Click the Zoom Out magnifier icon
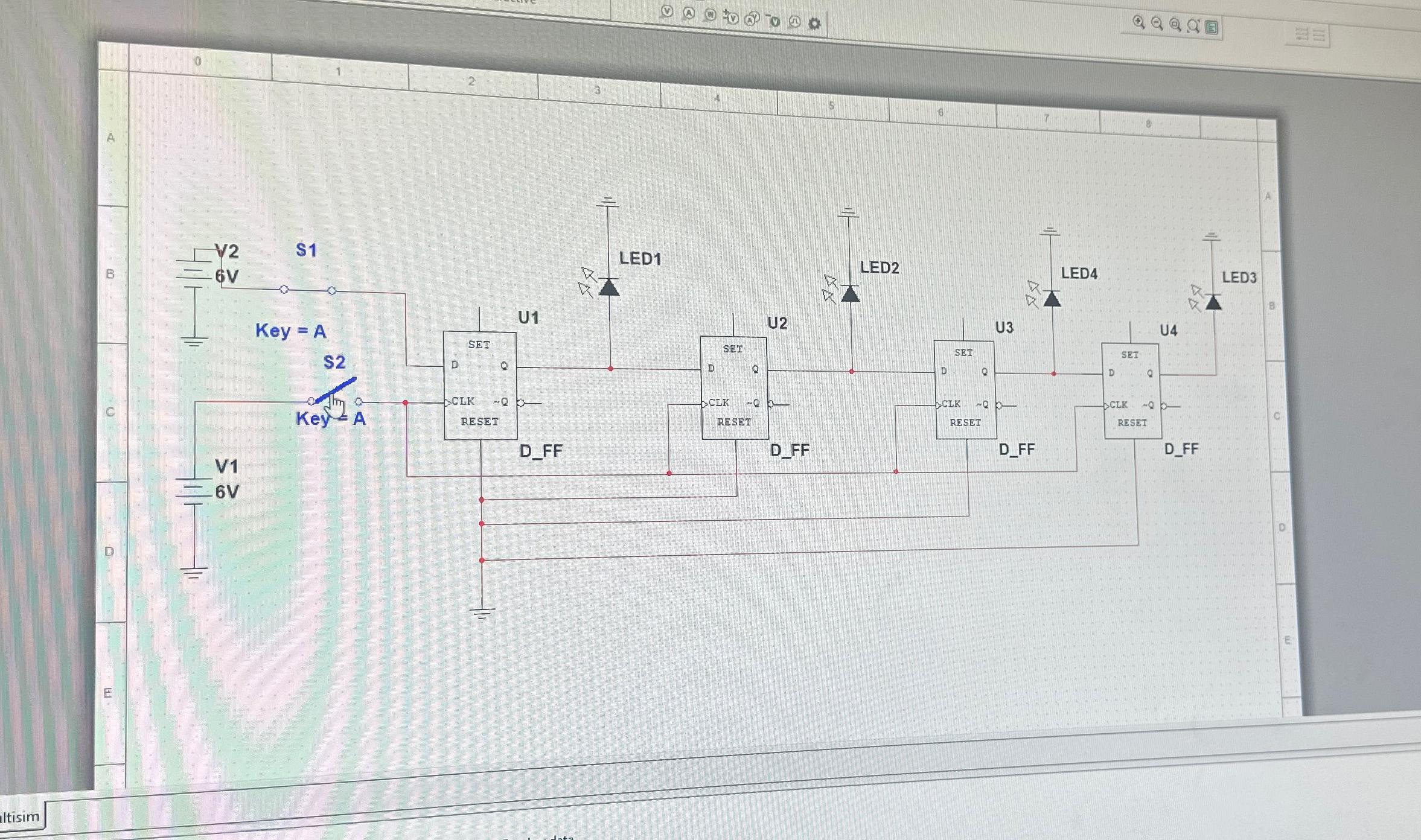Image resolution: width=1421 pixels, height=840 pixels. 1155,22
